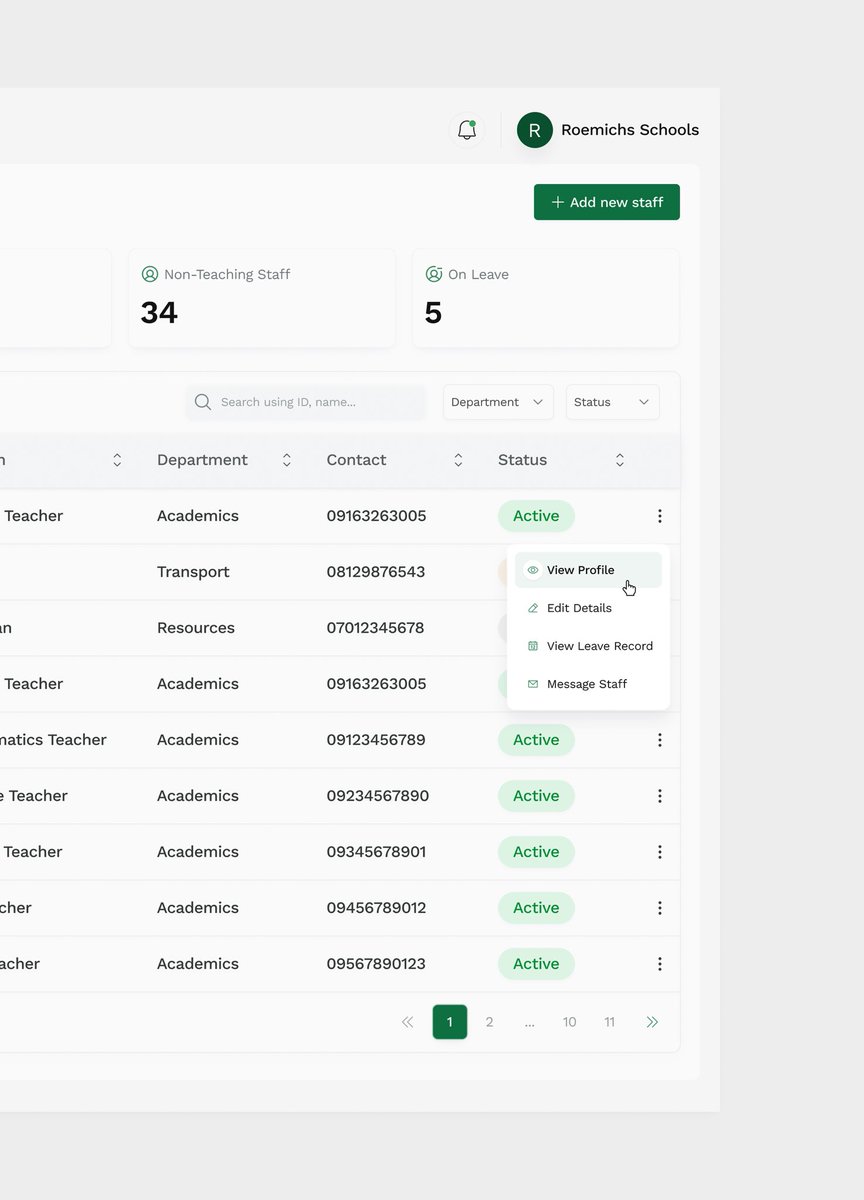Viewport: 864px width, 1200px height.
Task: Click the calendar icon beside View Leave Record
Action: click(533, 646)
